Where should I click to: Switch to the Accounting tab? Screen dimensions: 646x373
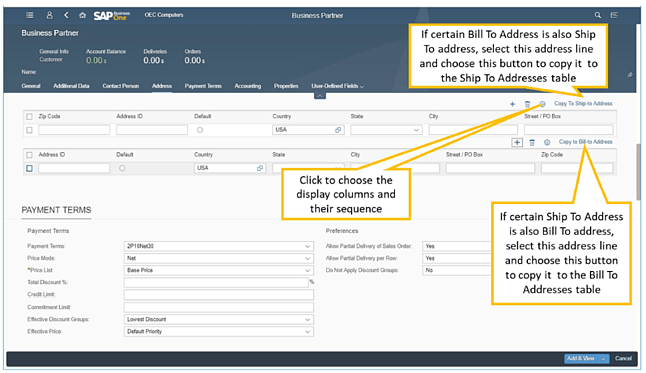pos(248,86)
